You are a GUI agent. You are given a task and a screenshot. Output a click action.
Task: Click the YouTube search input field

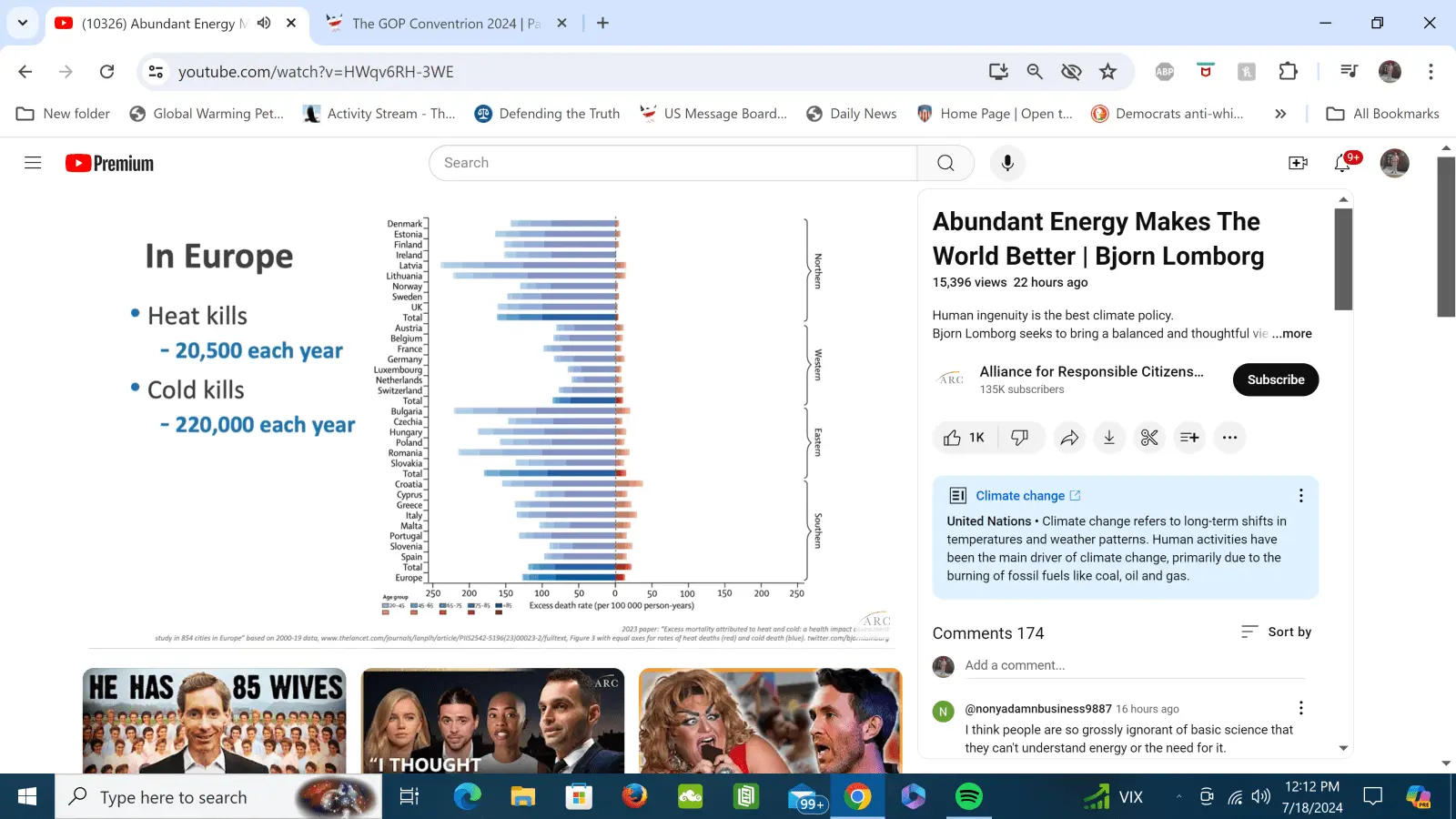[673, 163]
